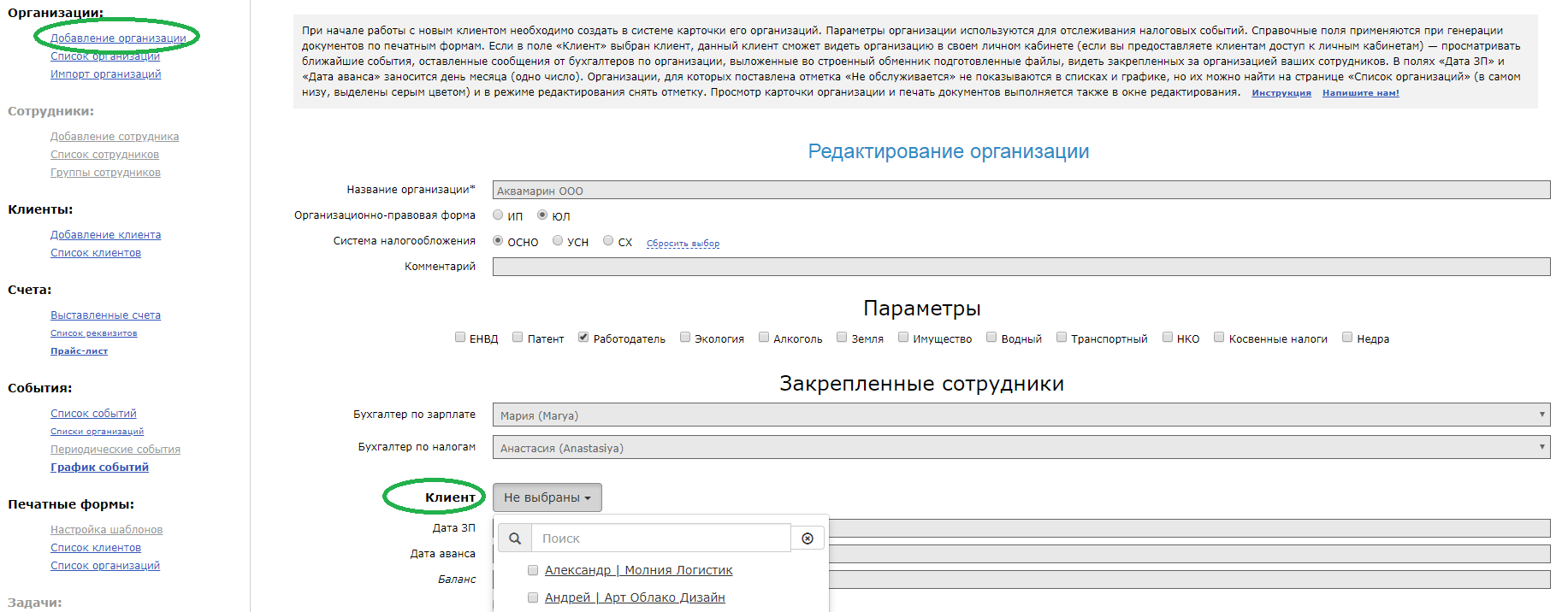Open Добавление организации in the sidebar
The width and height of the screenshot is (1568, 612).
click(118, 38)
